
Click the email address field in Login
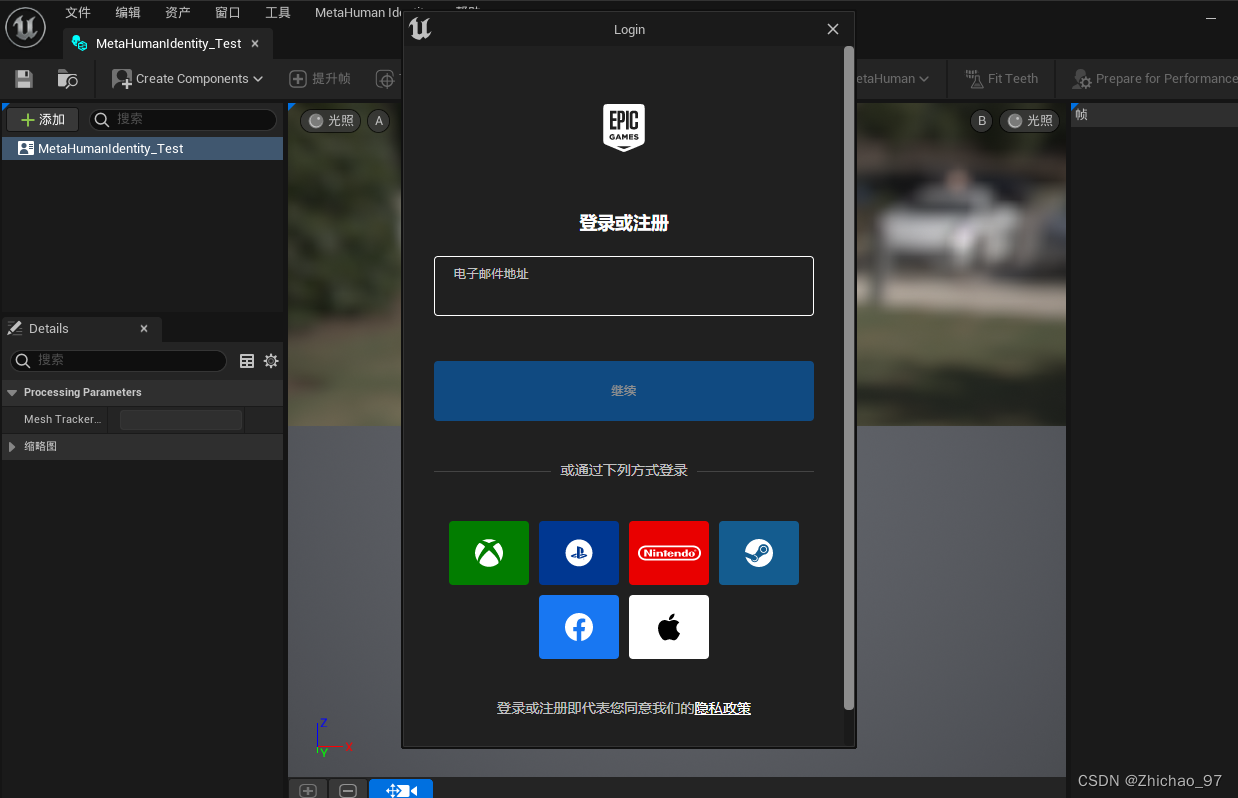[x=624, y=286]
